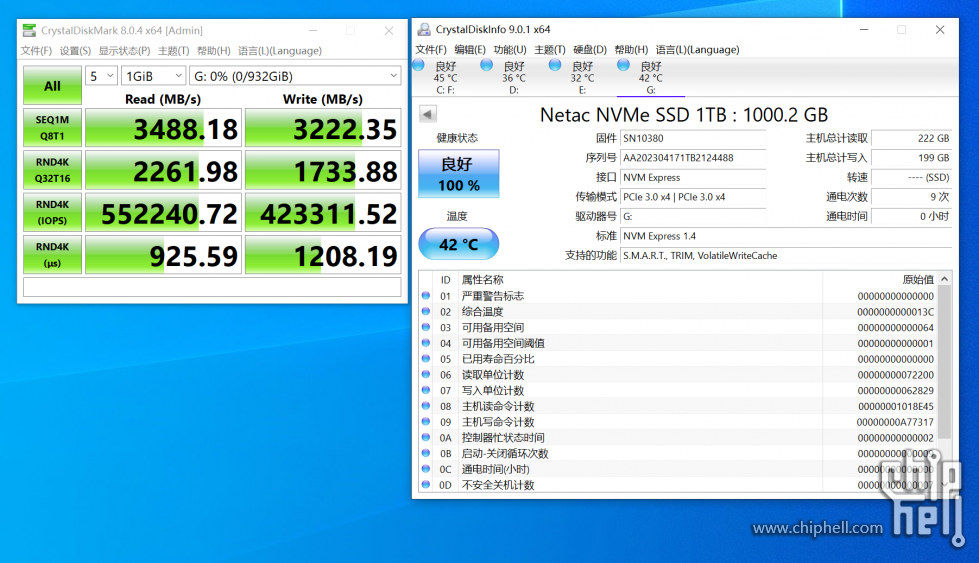Click status dot of attribute 01 严重警告标志

[426, 295]
